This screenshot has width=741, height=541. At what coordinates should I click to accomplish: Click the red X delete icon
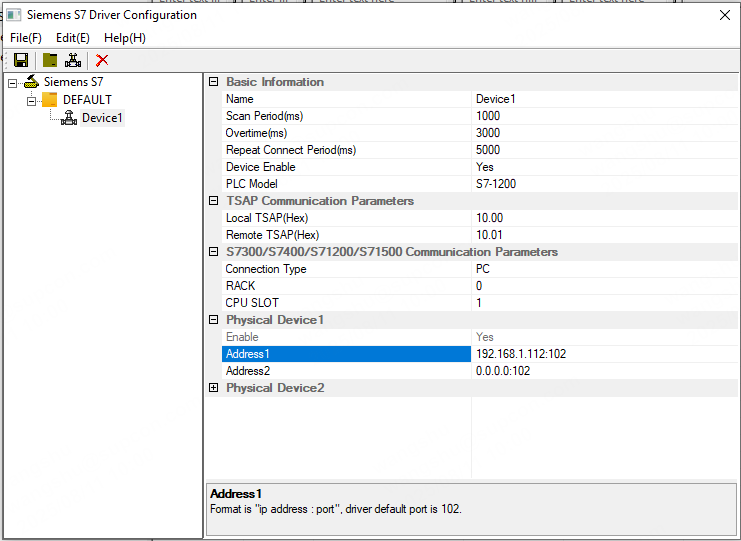(102, 60)
